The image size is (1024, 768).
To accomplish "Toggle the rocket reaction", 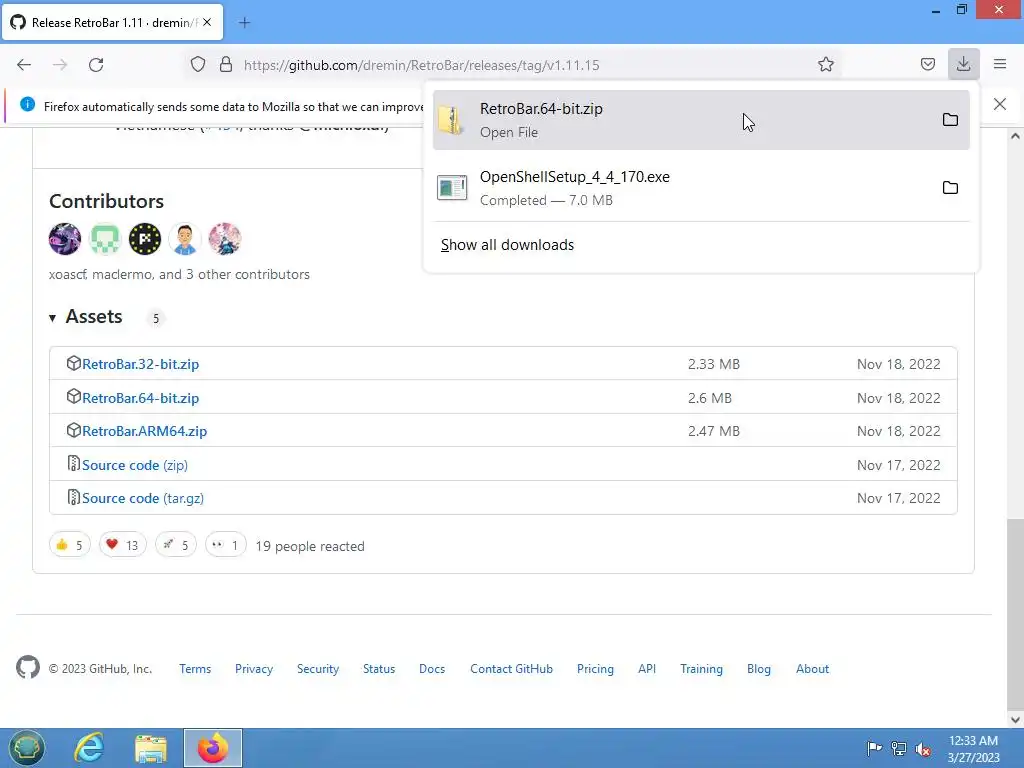I will click(x=176, y=545).
